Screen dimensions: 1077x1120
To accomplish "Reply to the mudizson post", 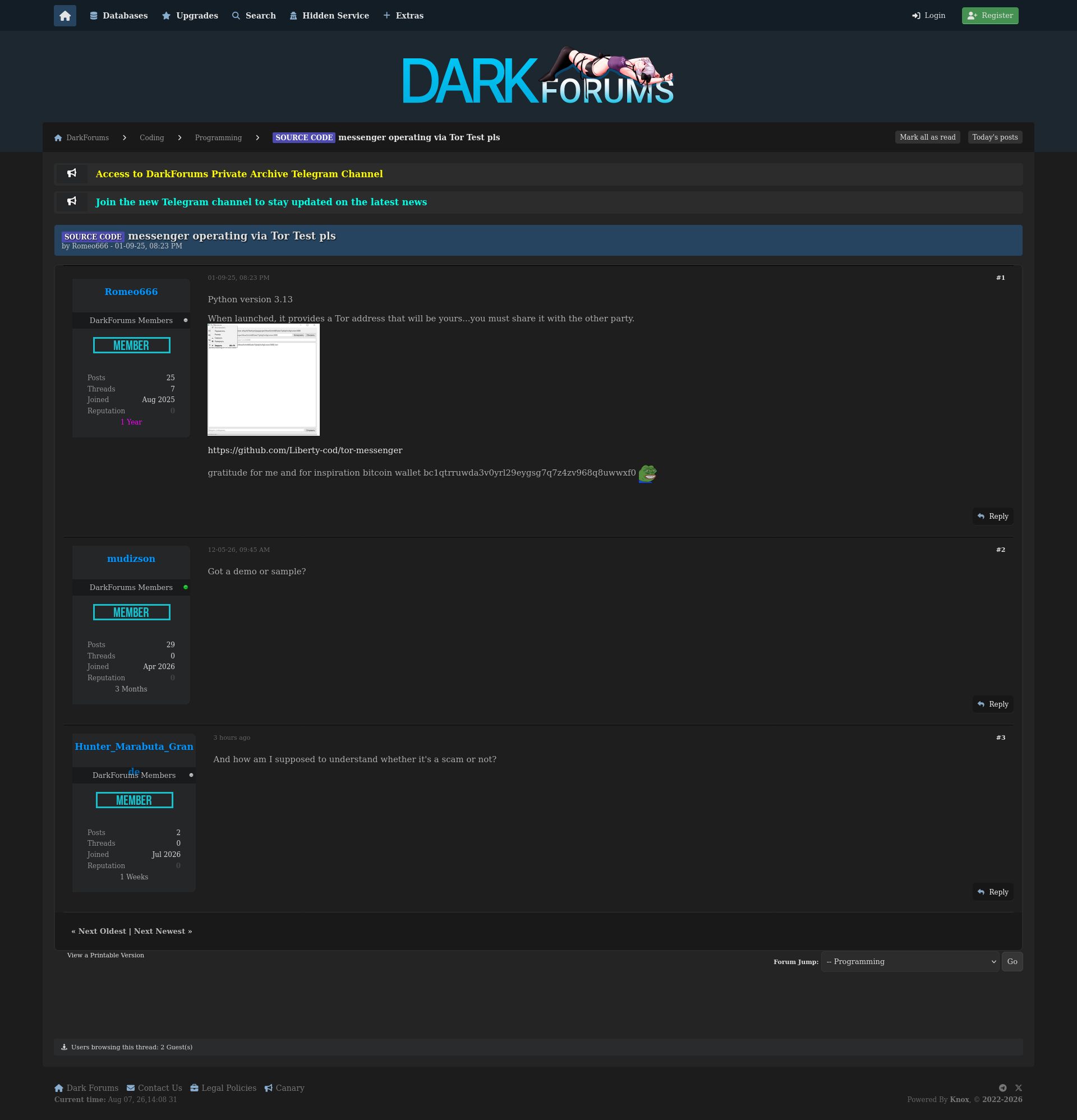I will (993, 704).
